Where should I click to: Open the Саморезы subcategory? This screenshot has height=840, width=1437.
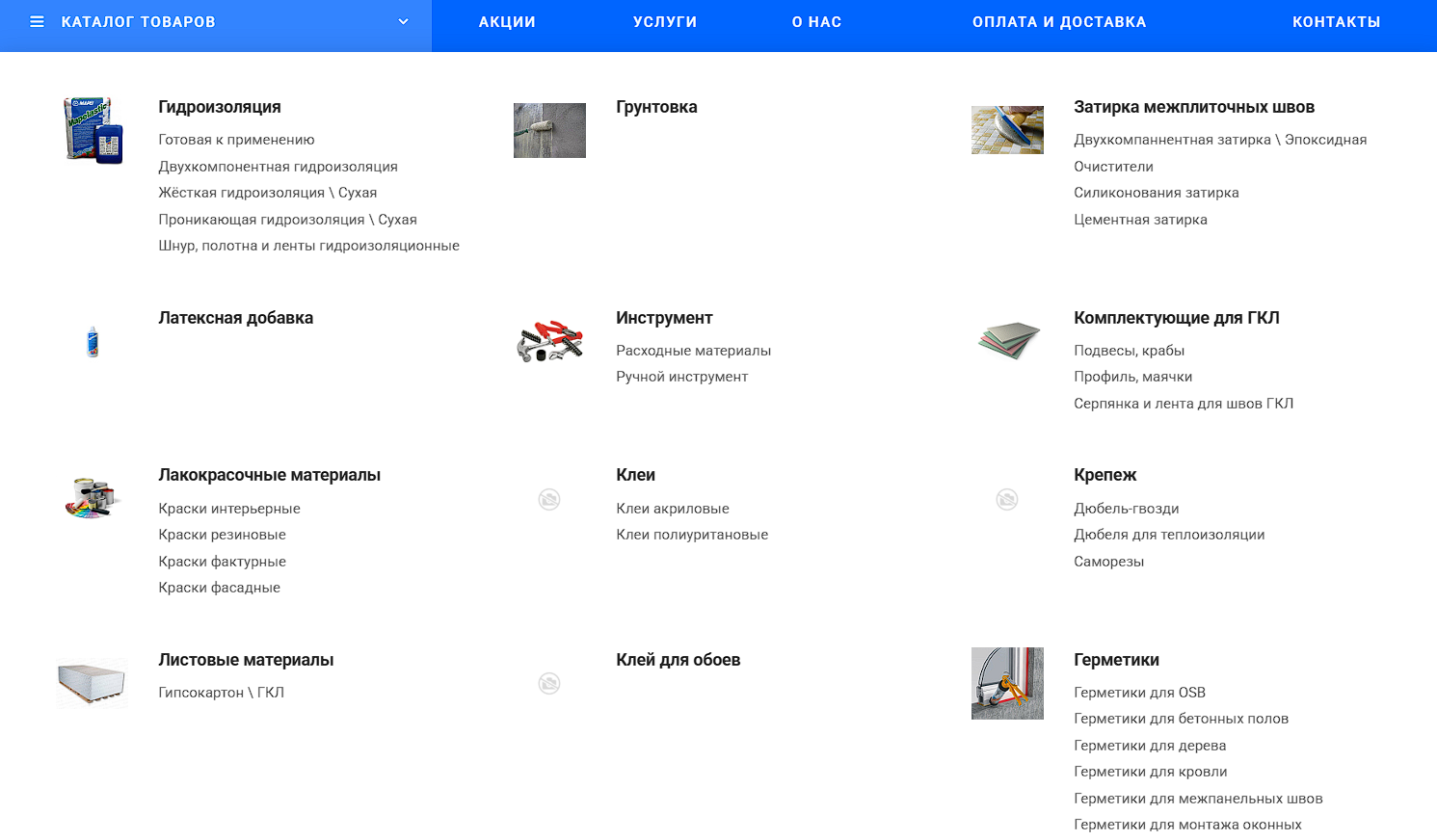pyautogui.click(x=1108, y=562)
